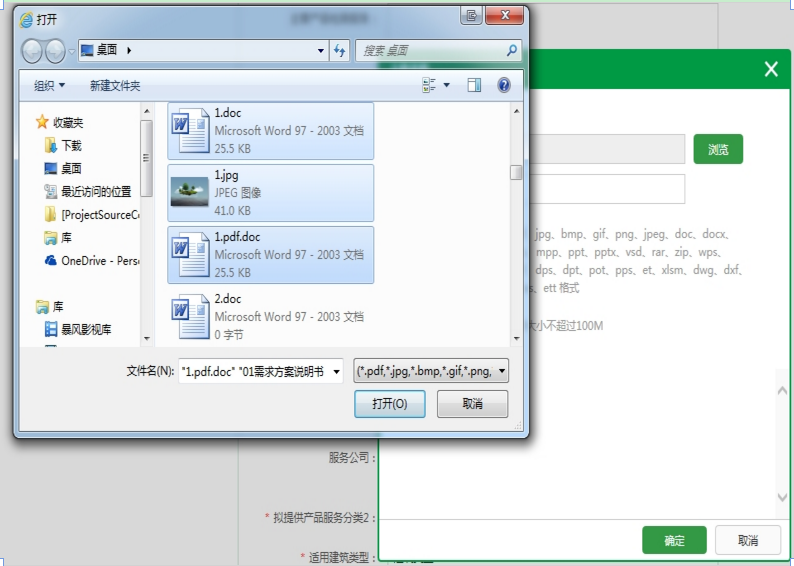This screenshot has width=794, height=566.
Task: Expand the 文件名 dropdown arrow
Action: pos(337,372)
